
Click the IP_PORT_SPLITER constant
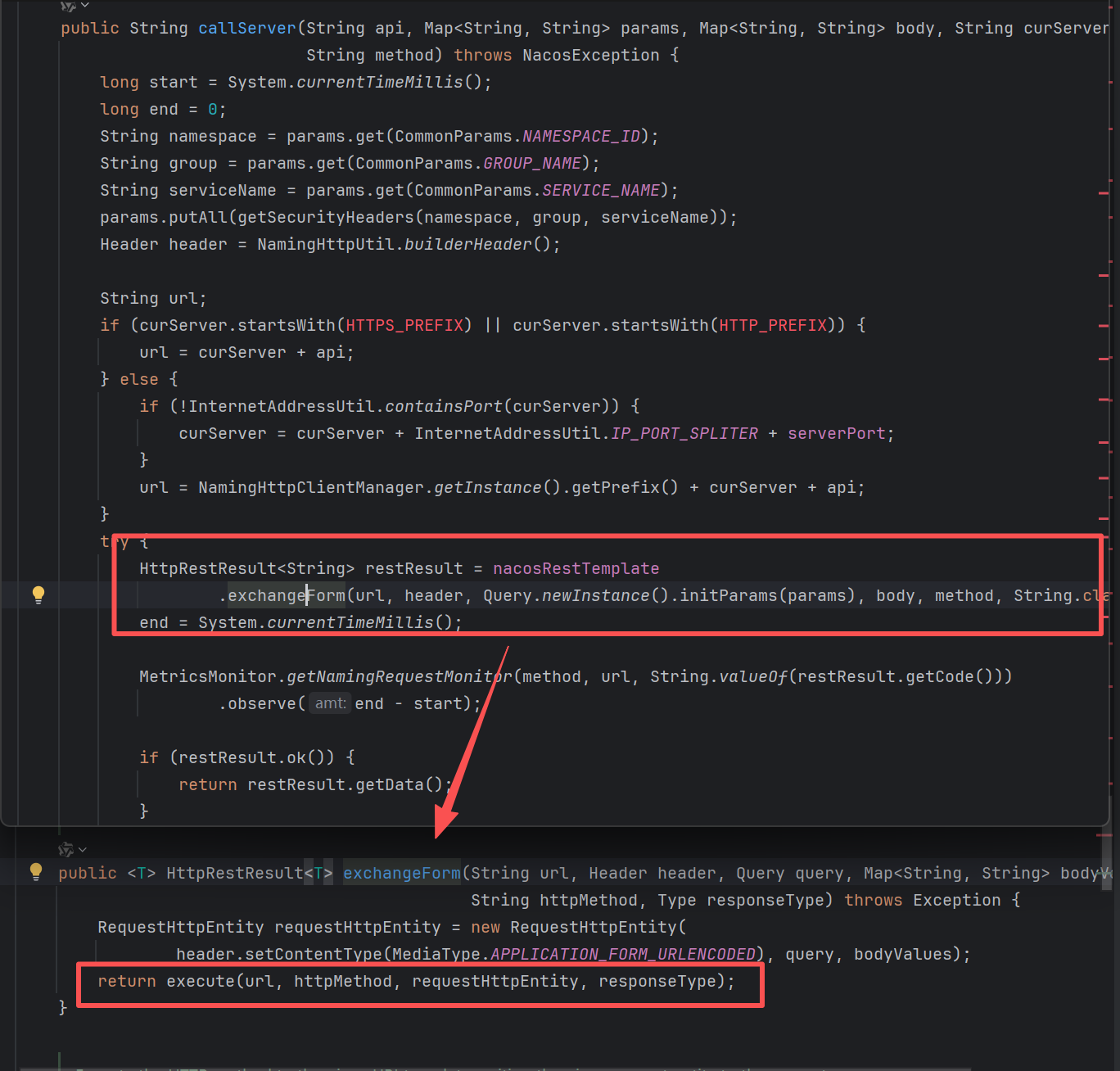(684, 433)
